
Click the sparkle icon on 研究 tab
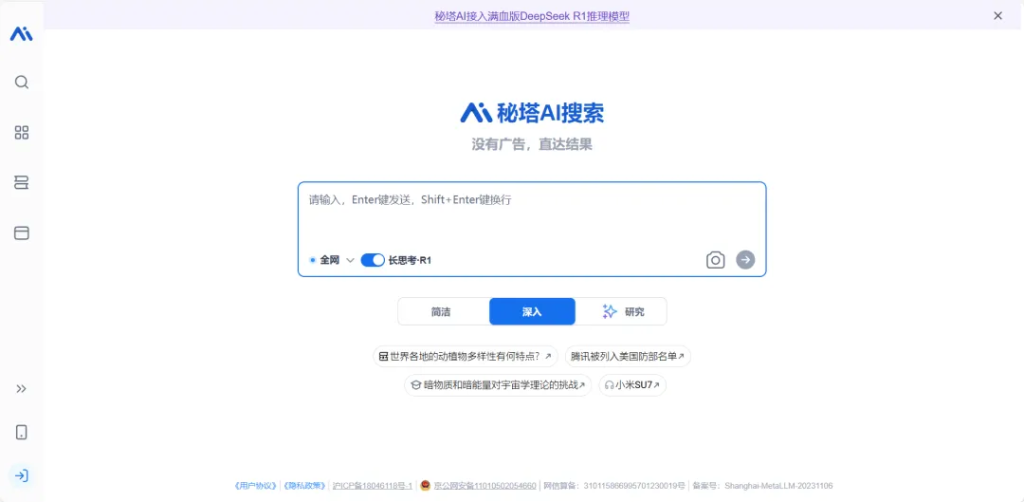coord(610,311)
